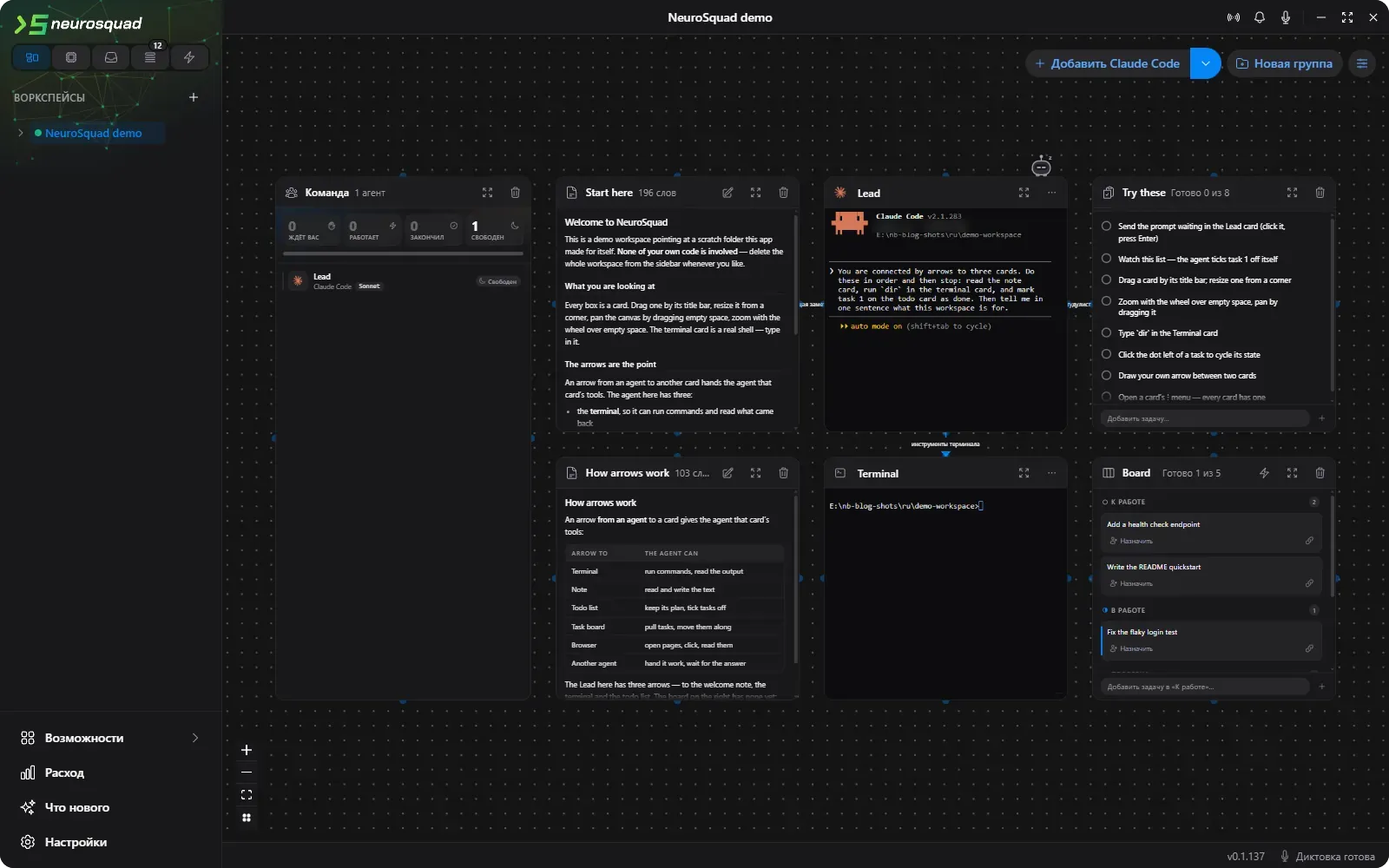Screen dimensions: 1389x868
Task: Delete the Board card
Action: 1320,473
